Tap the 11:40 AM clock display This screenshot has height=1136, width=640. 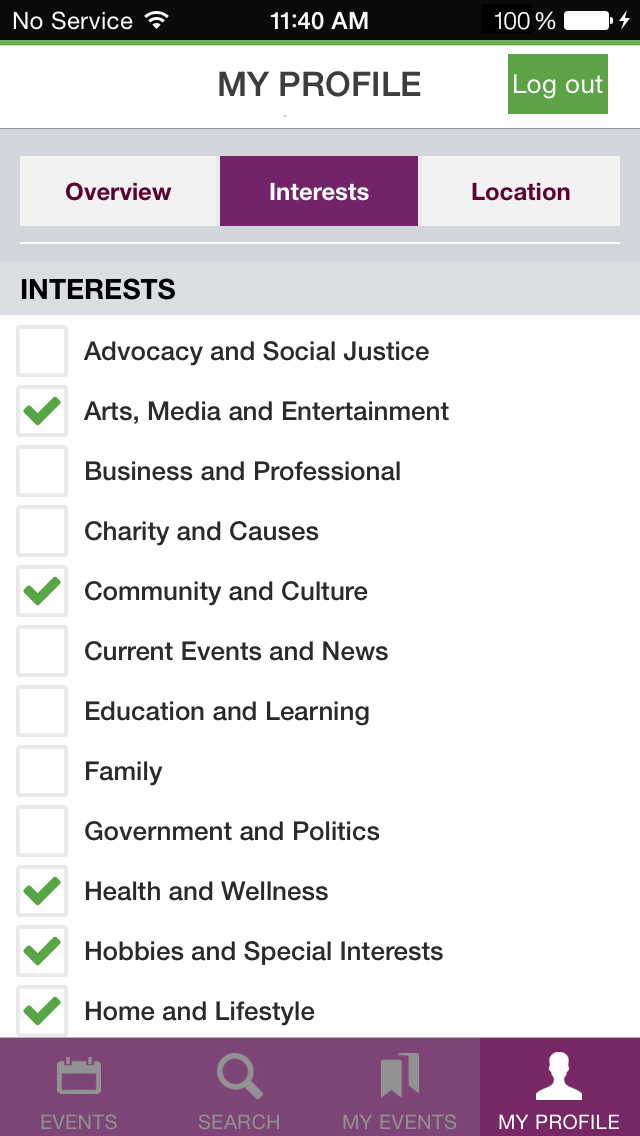320,18
